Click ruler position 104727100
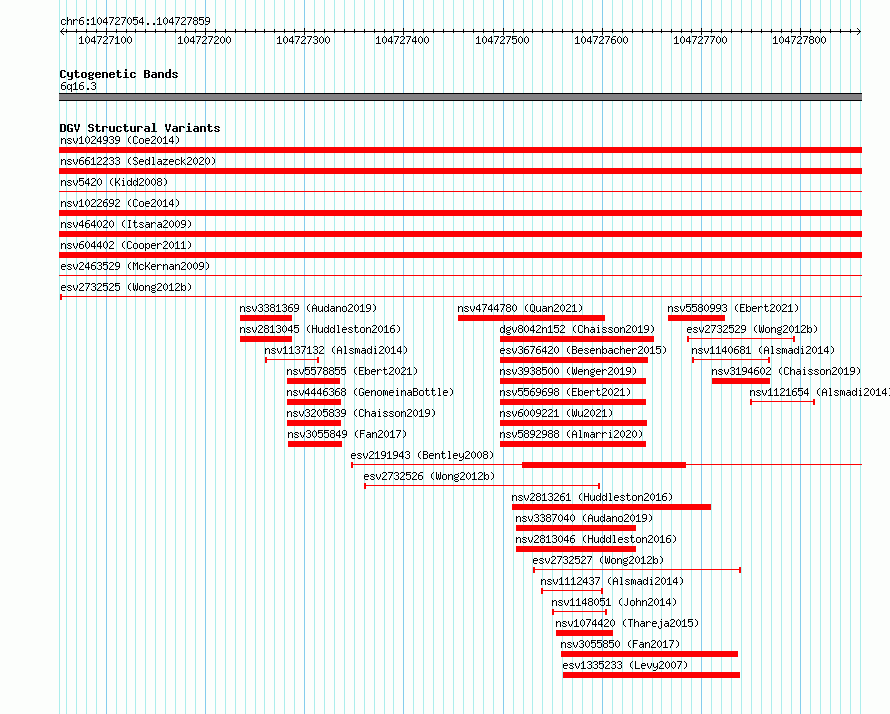This screenshot has width=890, height=714. click(106, 40)
